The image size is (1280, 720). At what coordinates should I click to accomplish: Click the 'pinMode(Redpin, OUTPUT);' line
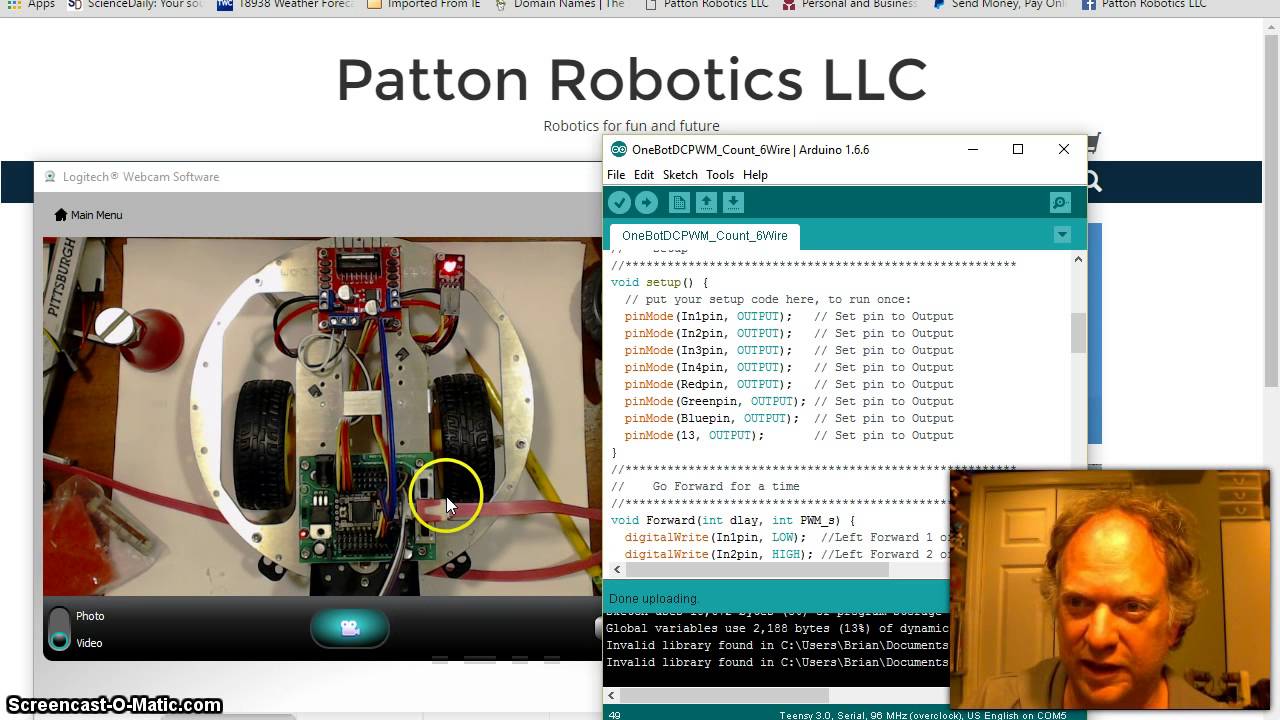[708, 385]
